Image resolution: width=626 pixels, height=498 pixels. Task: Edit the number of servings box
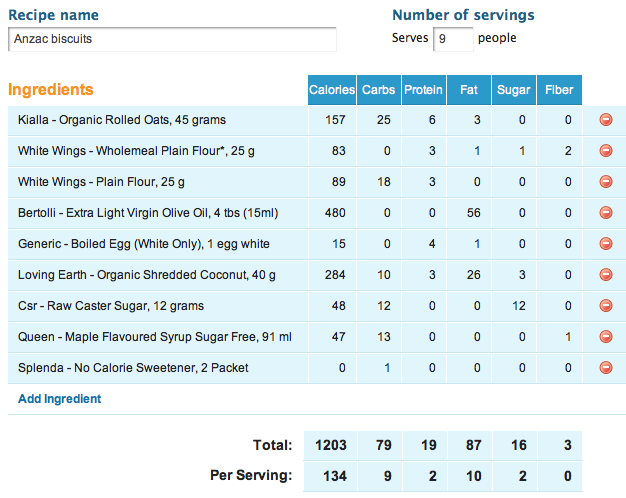[453, 39]
